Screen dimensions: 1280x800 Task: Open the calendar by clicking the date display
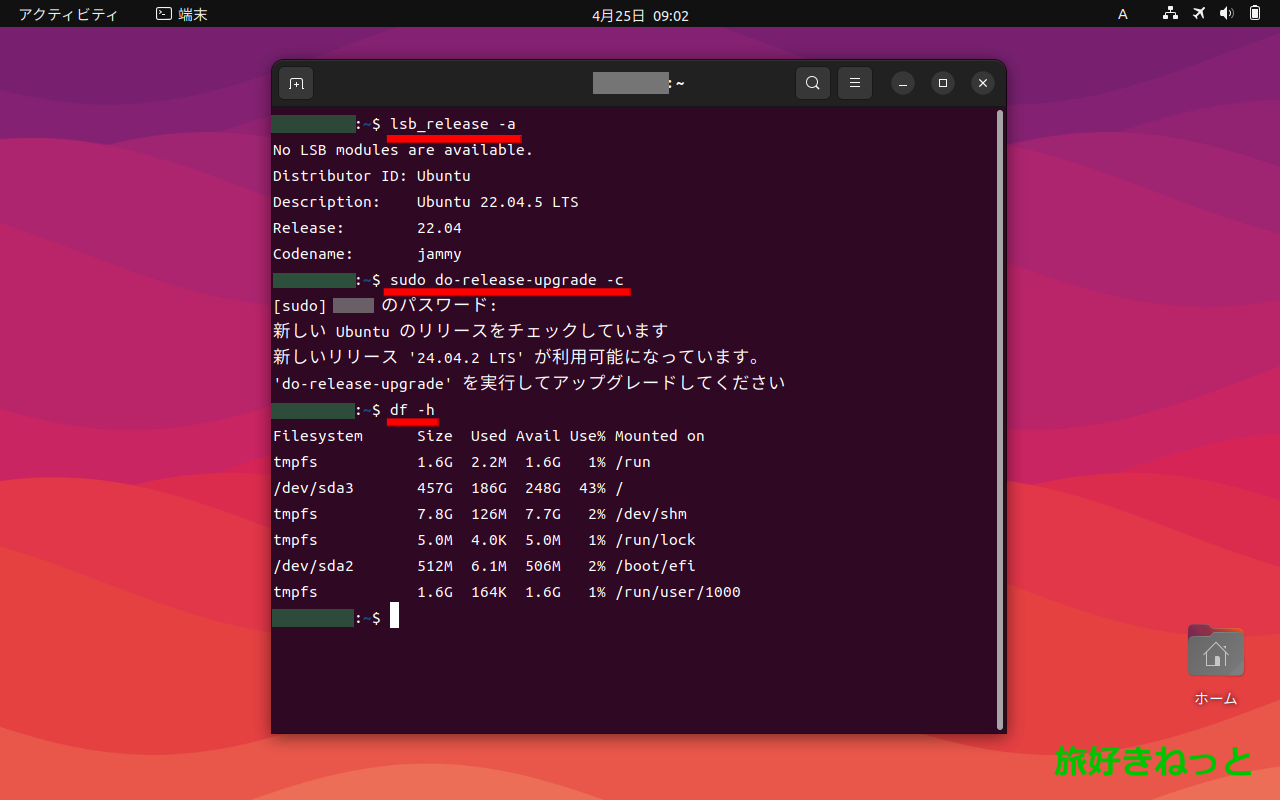[x=640, y=14]
